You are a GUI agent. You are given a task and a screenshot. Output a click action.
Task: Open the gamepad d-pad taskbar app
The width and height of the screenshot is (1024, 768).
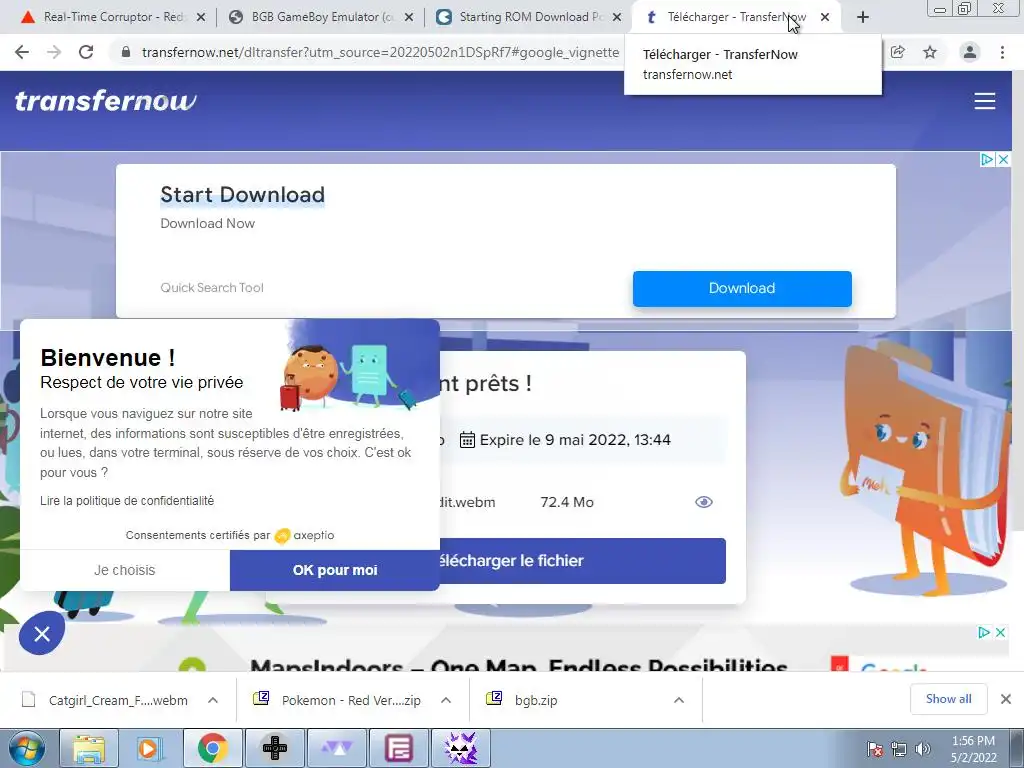[x=274, y=748]
